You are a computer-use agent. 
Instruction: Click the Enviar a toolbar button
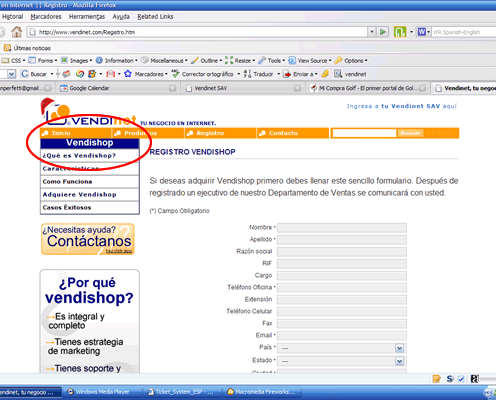point(299,74)
